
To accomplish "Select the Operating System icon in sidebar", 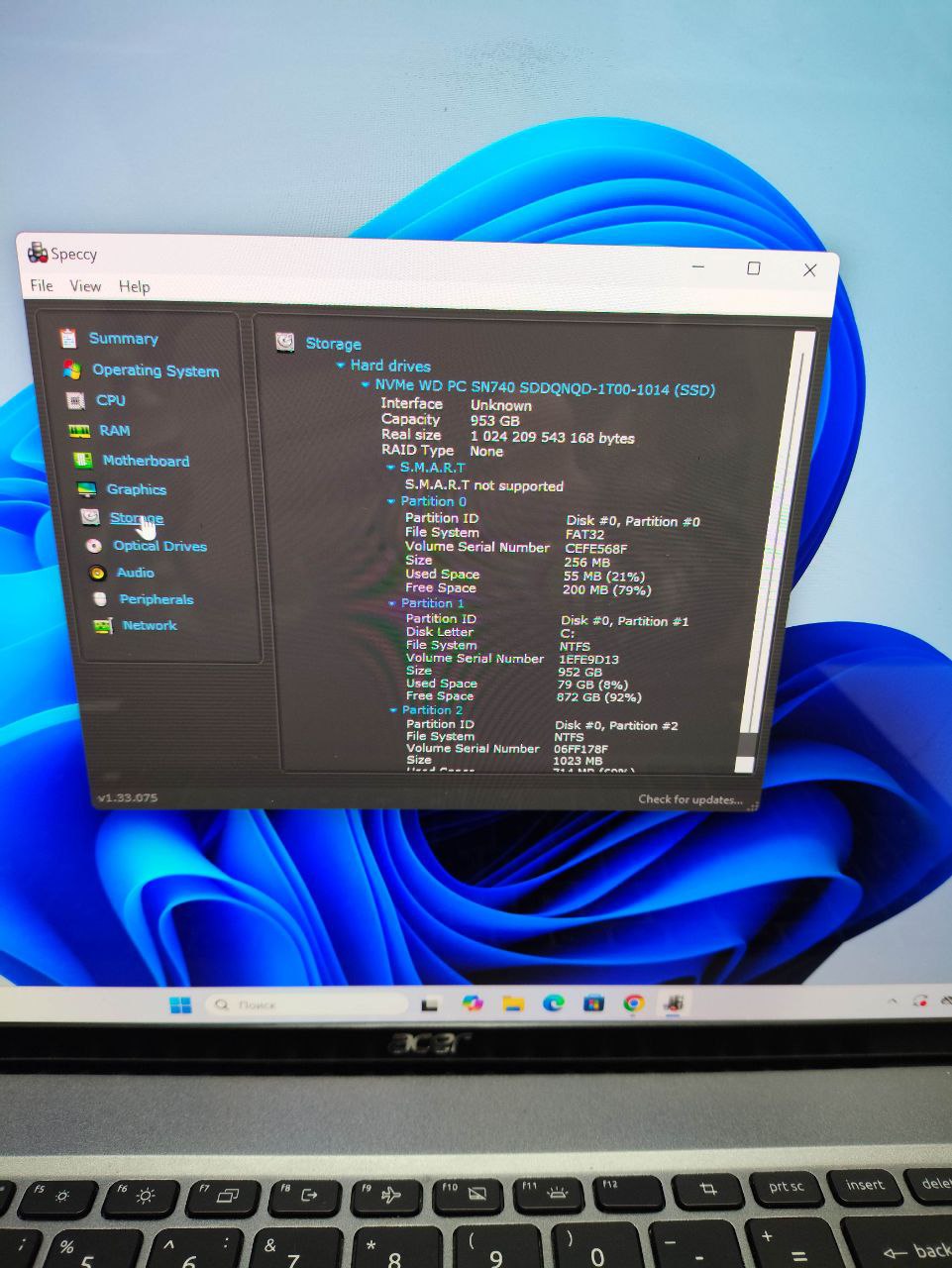I will [71, 370].
